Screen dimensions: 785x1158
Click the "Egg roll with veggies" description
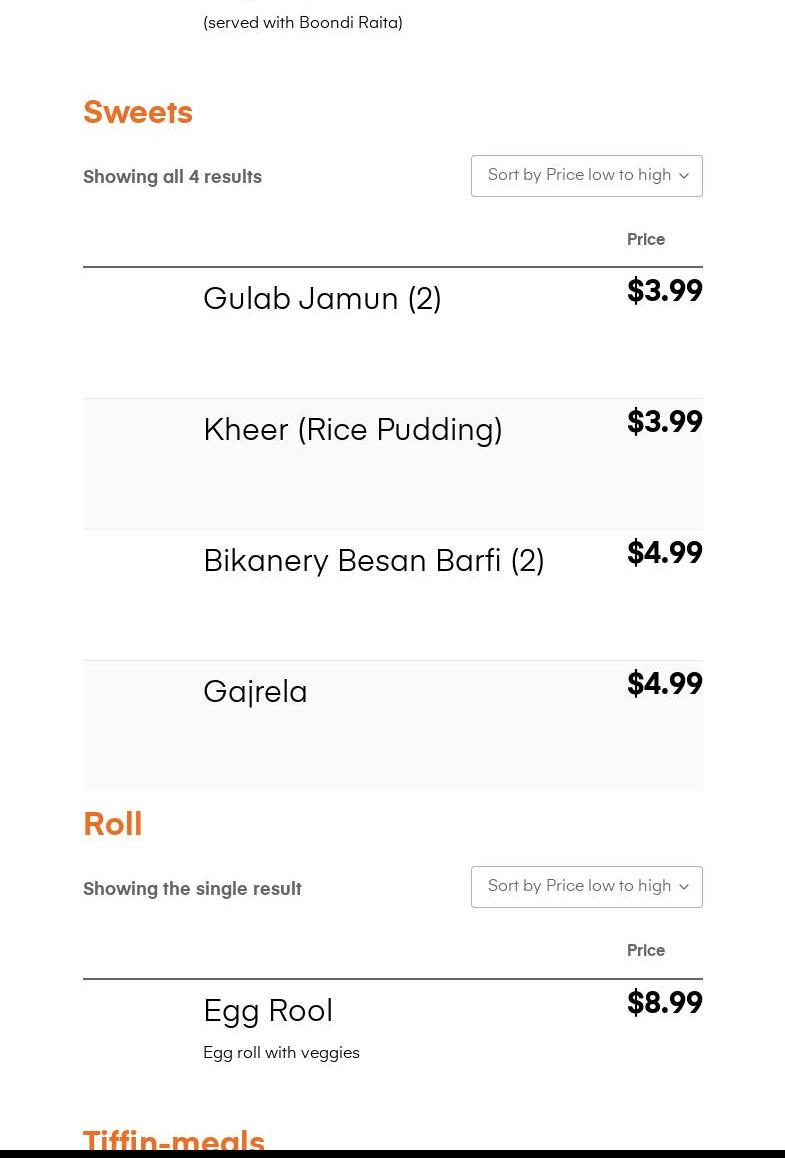[x=281, y=1053]
